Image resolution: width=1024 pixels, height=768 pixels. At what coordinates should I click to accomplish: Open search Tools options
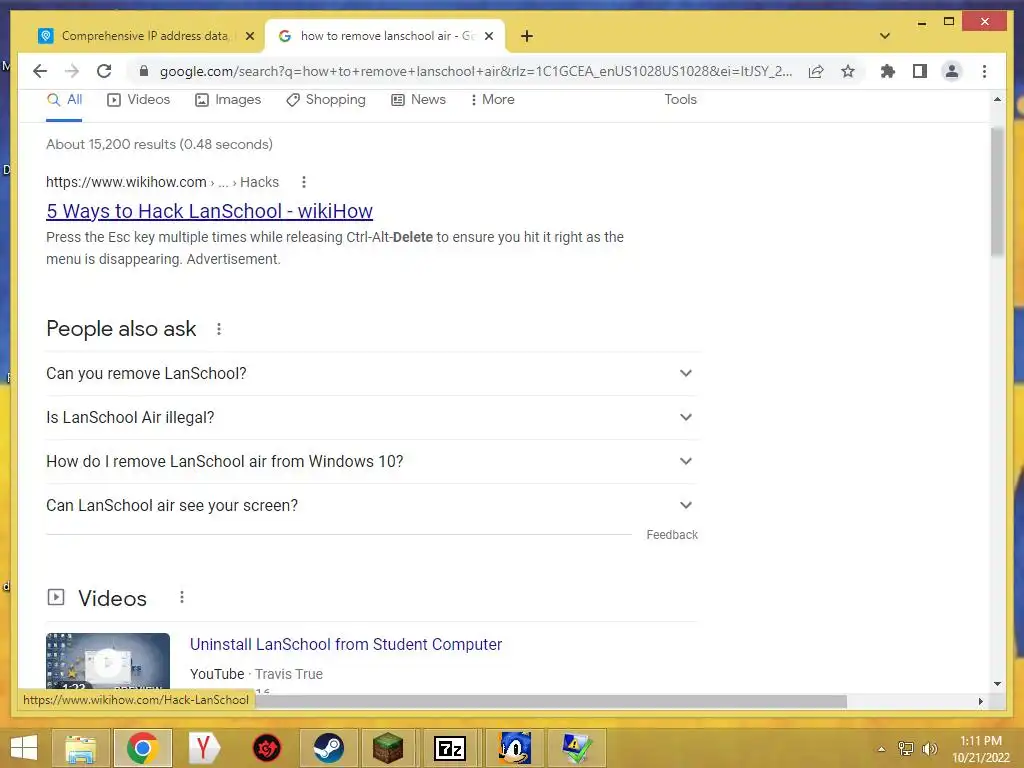[680, 100]
